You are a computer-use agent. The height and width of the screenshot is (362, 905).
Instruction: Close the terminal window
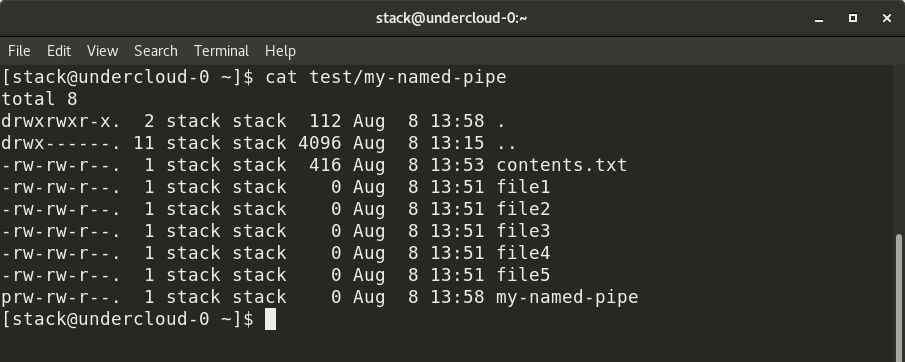pyautogui.click(x=887, y=18)
